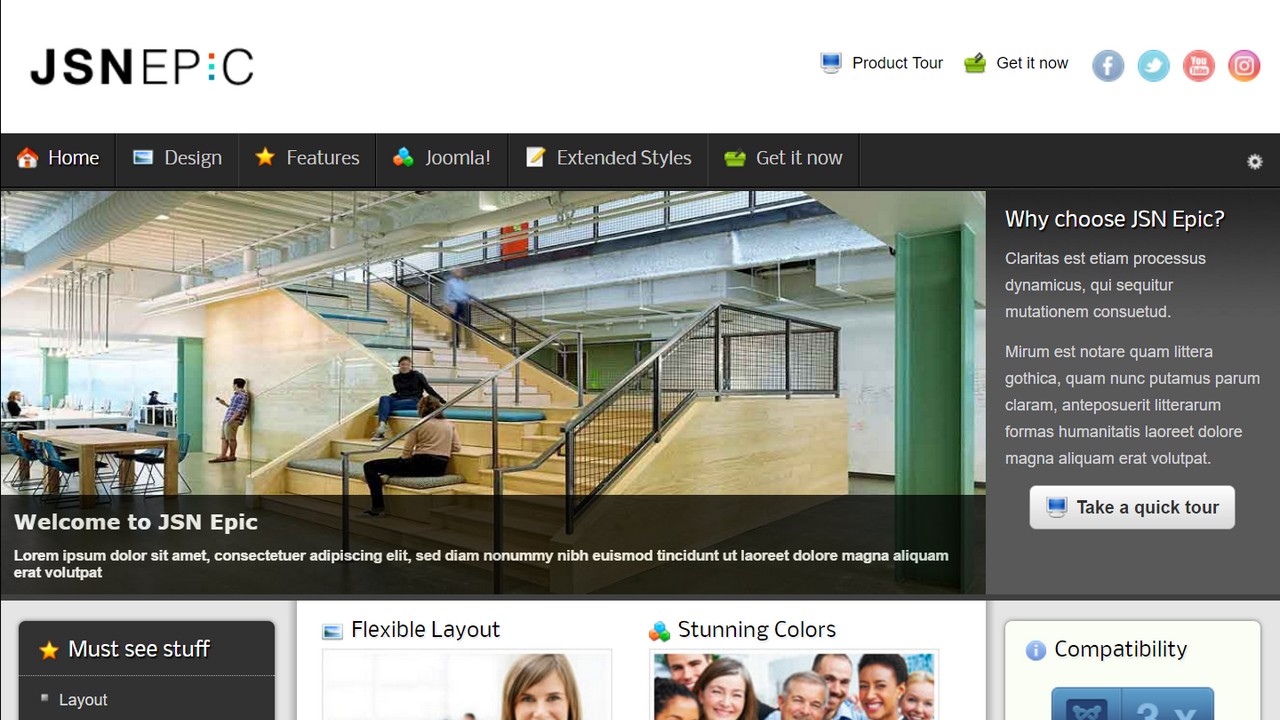Click the Must see stuff heading text
Viewport: 1280px width, 720px height.
pos(139,649)
